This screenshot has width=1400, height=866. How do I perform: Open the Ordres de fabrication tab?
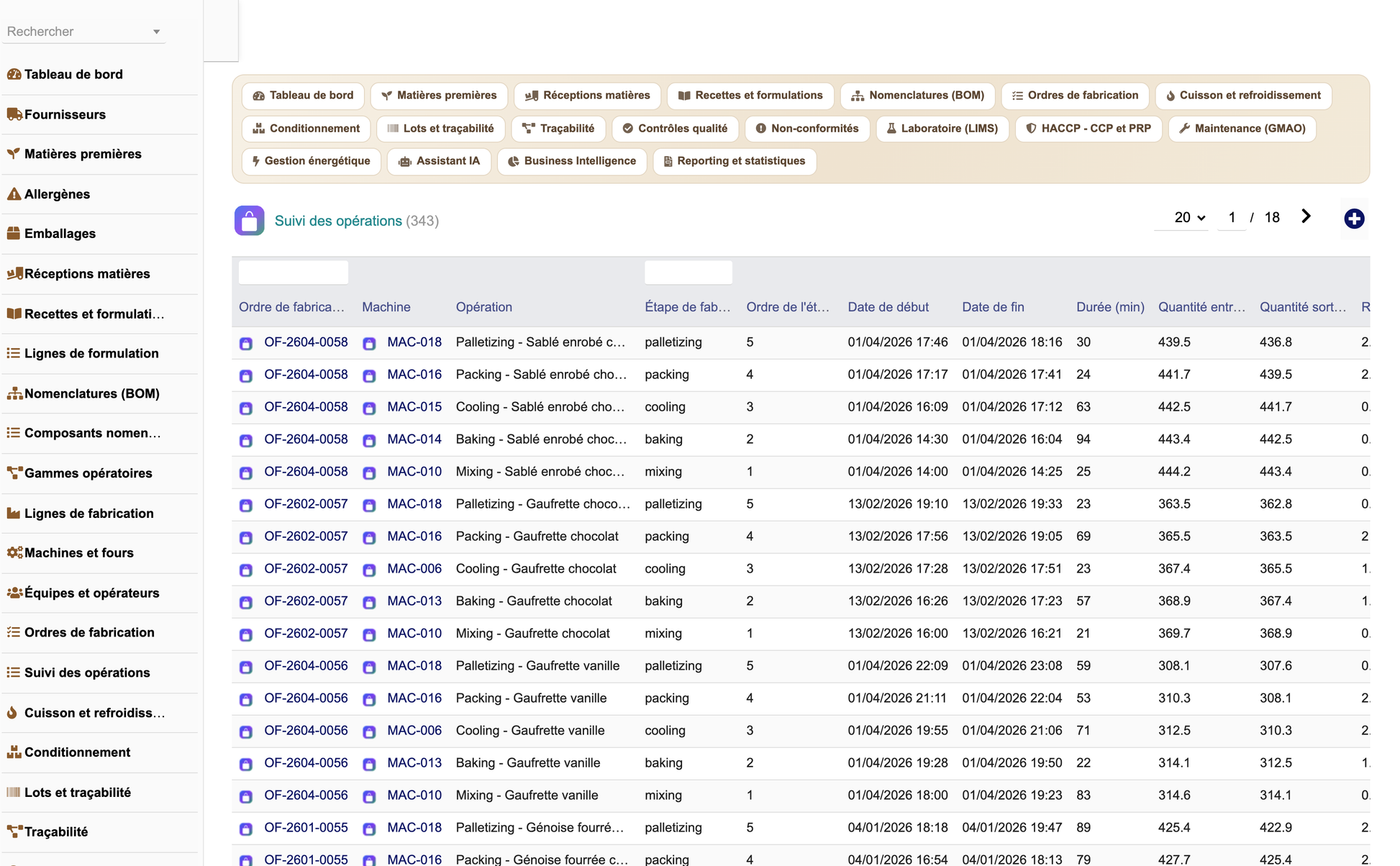[x=1075, y=96]
